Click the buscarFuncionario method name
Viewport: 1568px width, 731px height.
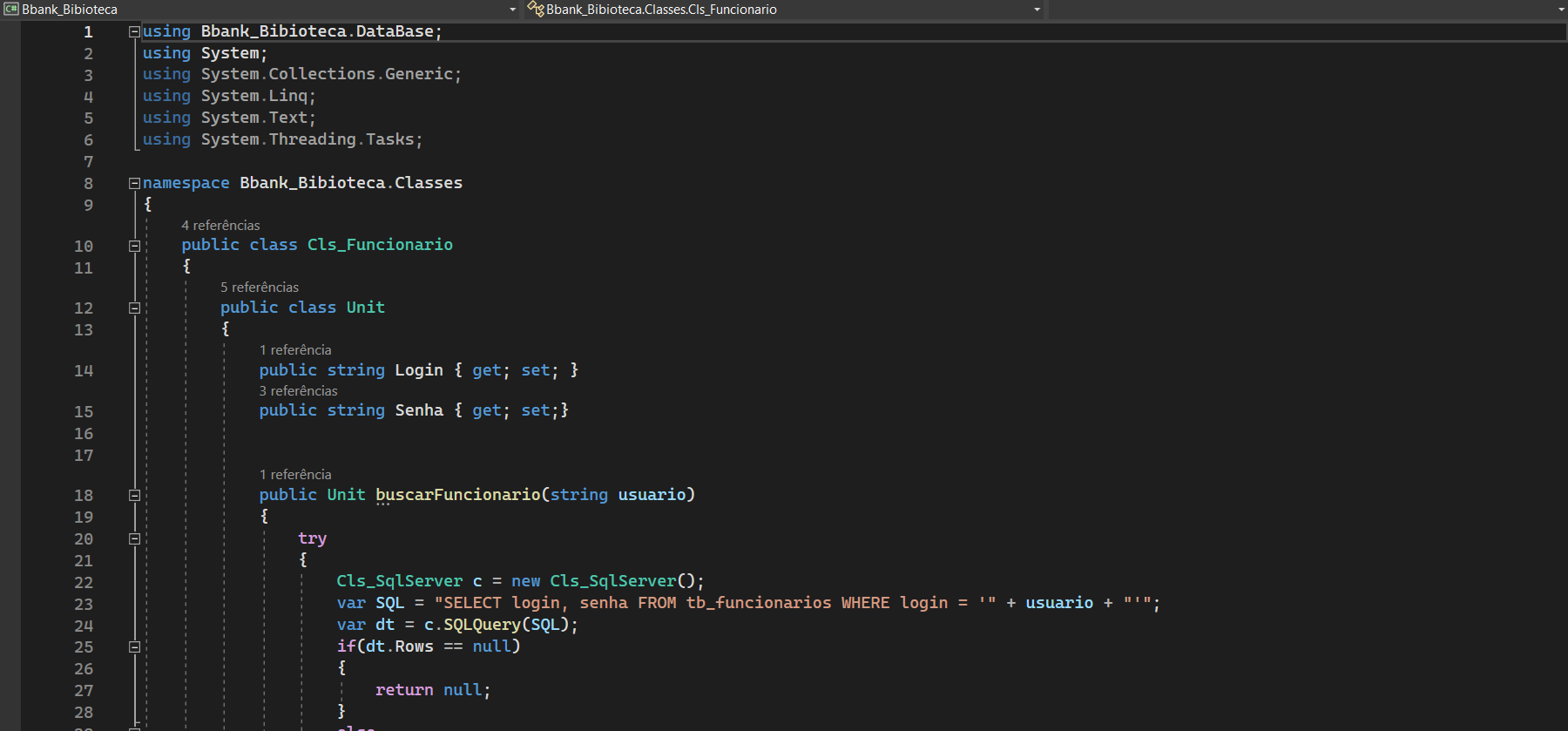pos(458,495)
